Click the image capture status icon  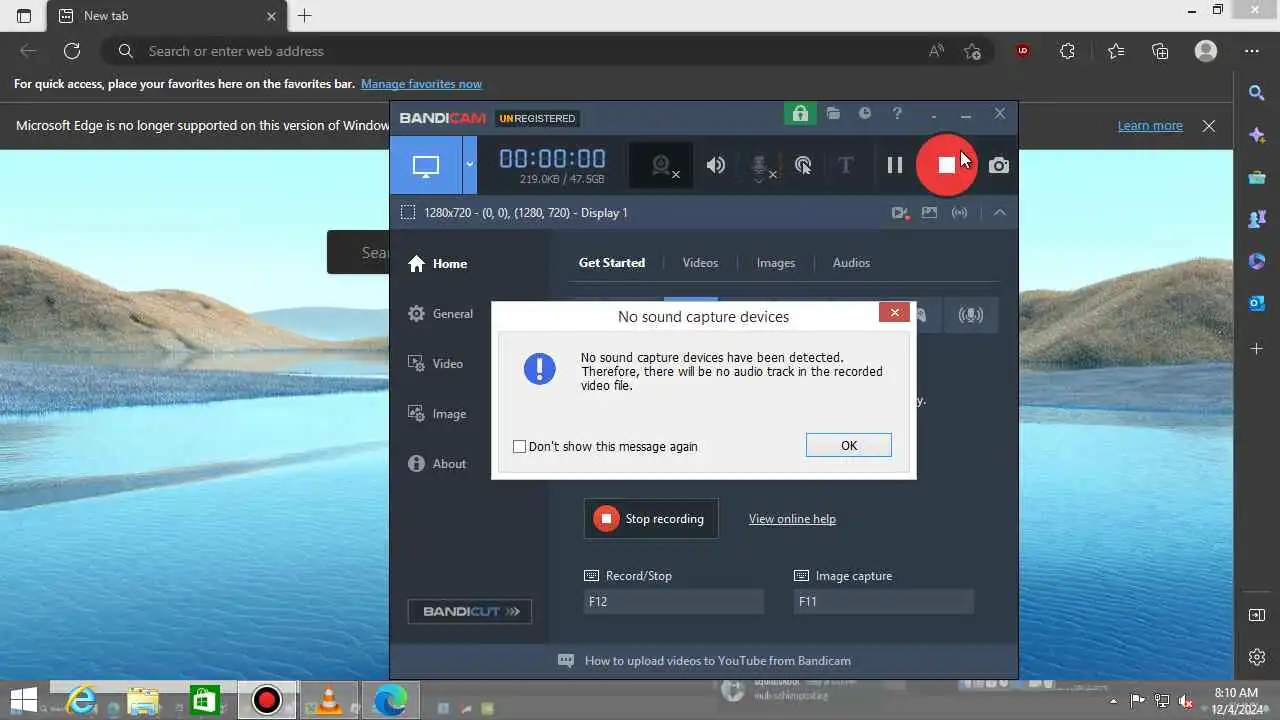(929, 212)
